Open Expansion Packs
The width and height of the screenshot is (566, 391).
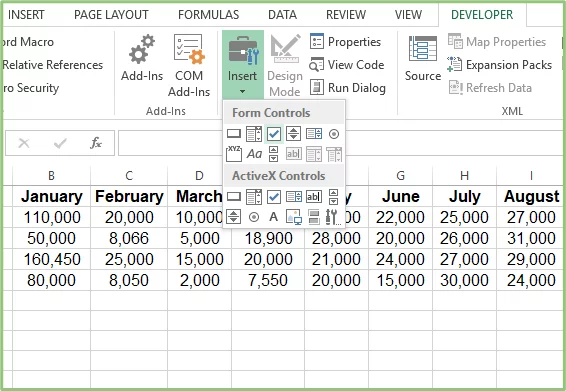[500, 65]
